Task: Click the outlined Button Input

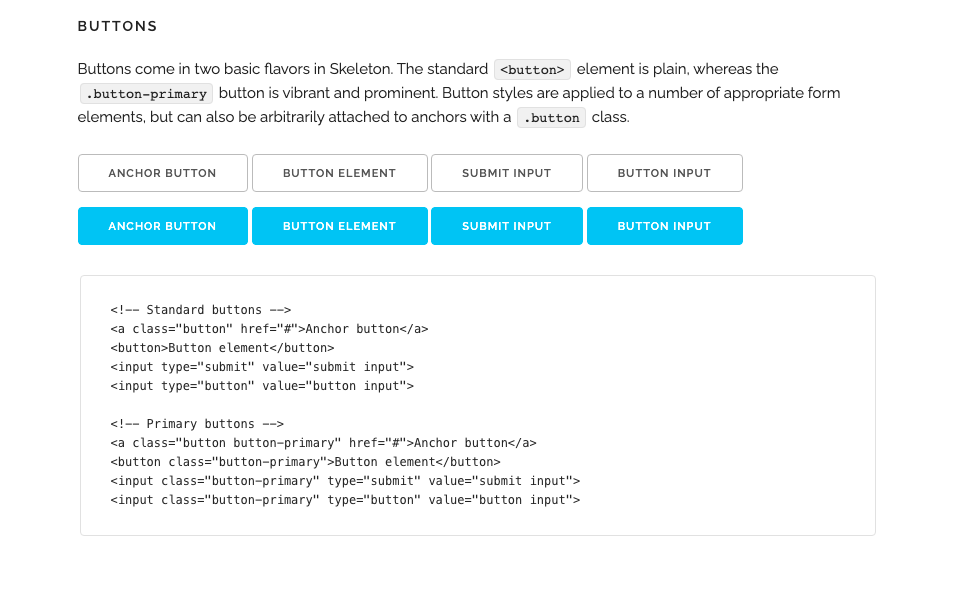Action: point(665,173)
